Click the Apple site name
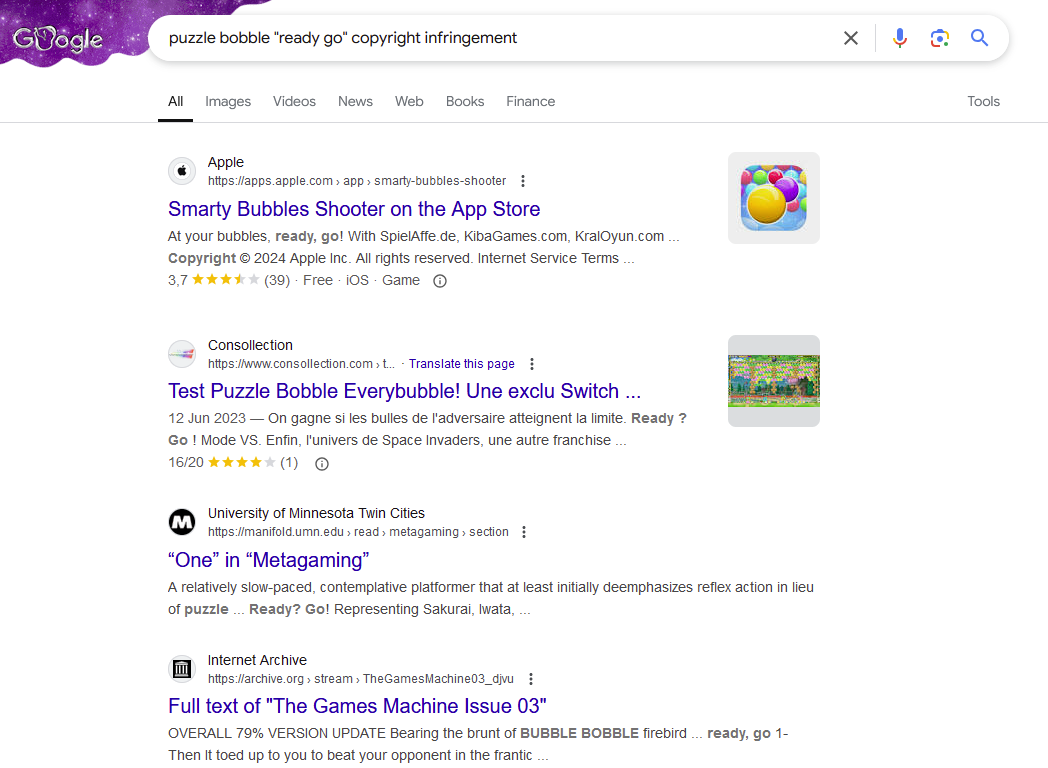Image resolution: width=1048 pixels, height=768 pixels. (x=226, y=162)
